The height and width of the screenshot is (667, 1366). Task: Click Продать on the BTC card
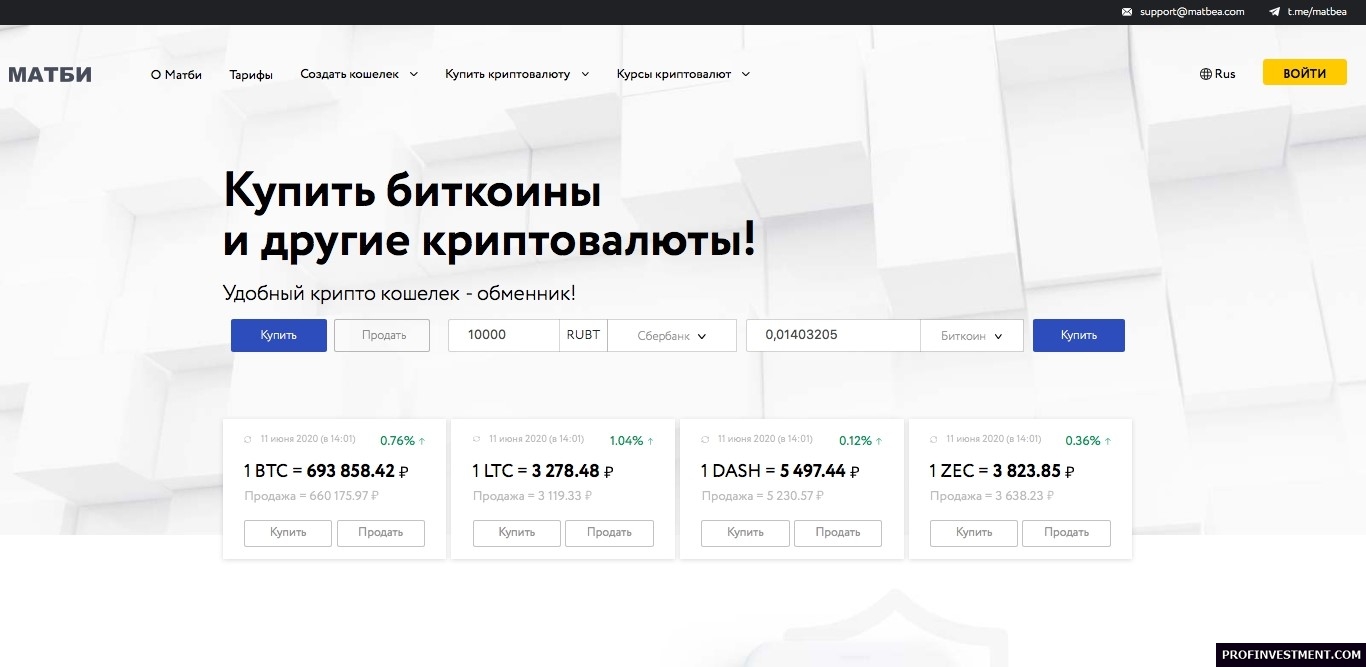(381, 533)
